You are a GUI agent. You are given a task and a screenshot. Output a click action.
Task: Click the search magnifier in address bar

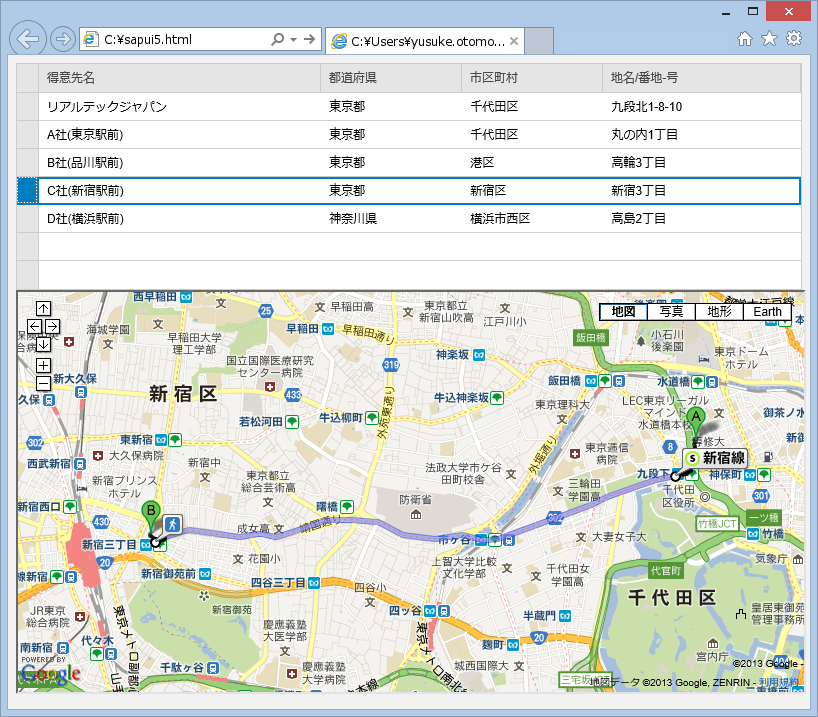click(278, 39)
